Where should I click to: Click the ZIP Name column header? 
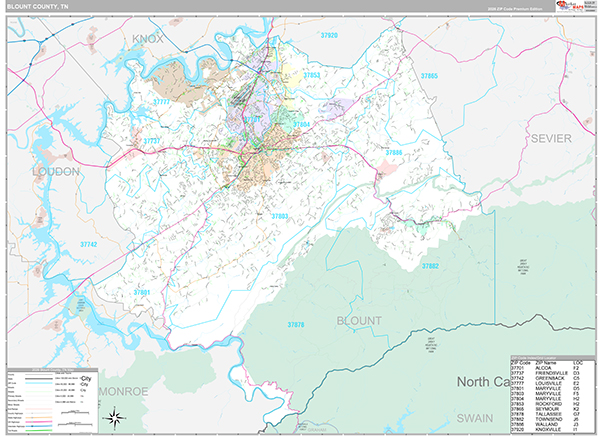[548, 363]
